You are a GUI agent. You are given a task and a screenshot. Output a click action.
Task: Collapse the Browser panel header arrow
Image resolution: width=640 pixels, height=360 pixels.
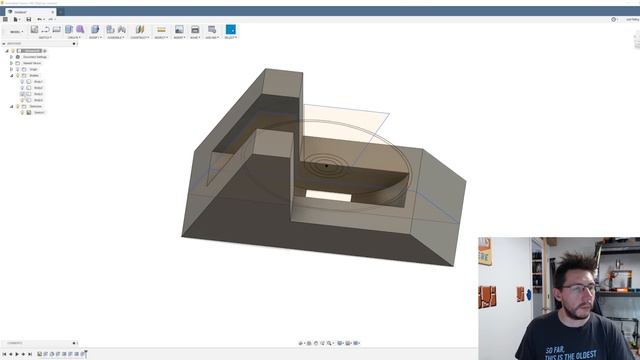tap(4, 44)
